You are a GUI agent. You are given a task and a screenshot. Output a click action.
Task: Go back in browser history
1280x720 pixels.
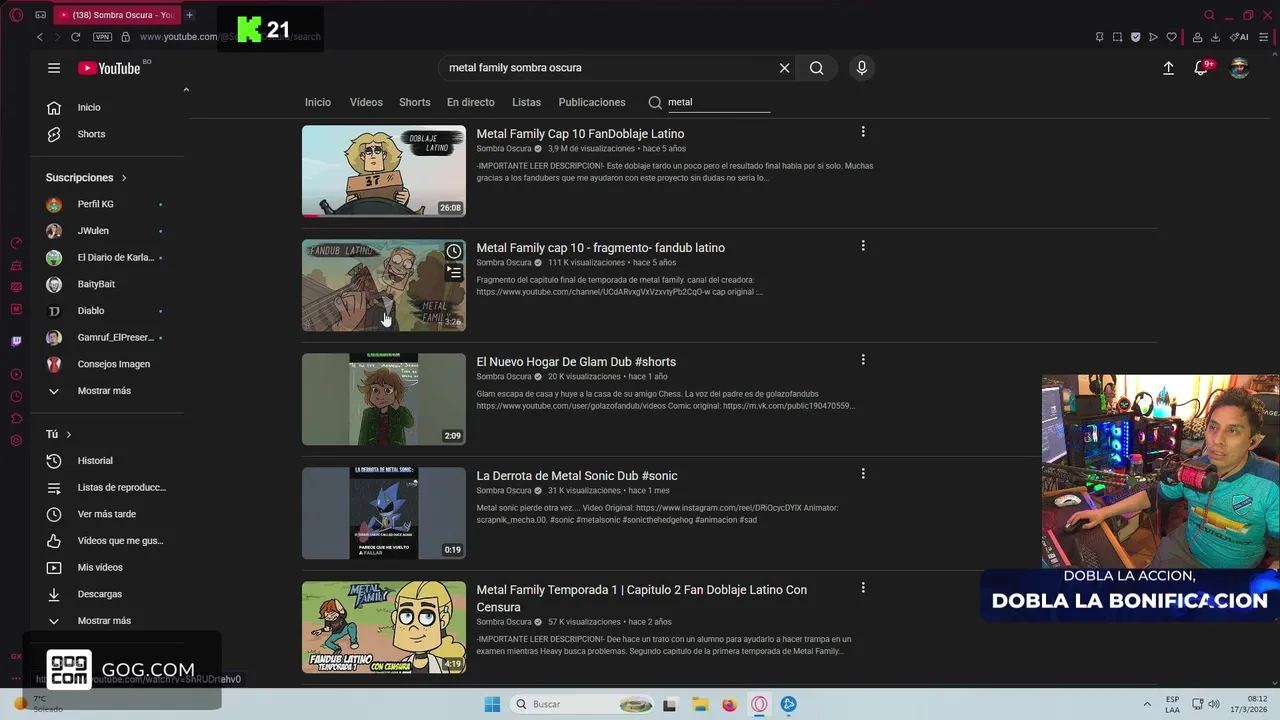click(40, 37)
